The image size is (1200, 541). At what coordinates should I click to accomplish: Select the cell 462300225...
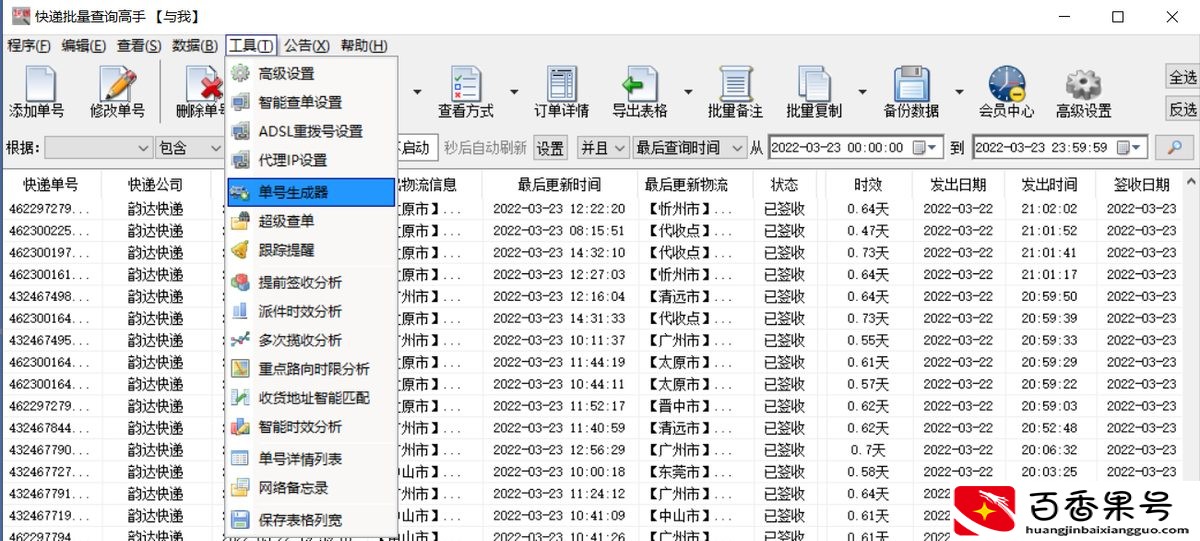(x=49, y=230)
